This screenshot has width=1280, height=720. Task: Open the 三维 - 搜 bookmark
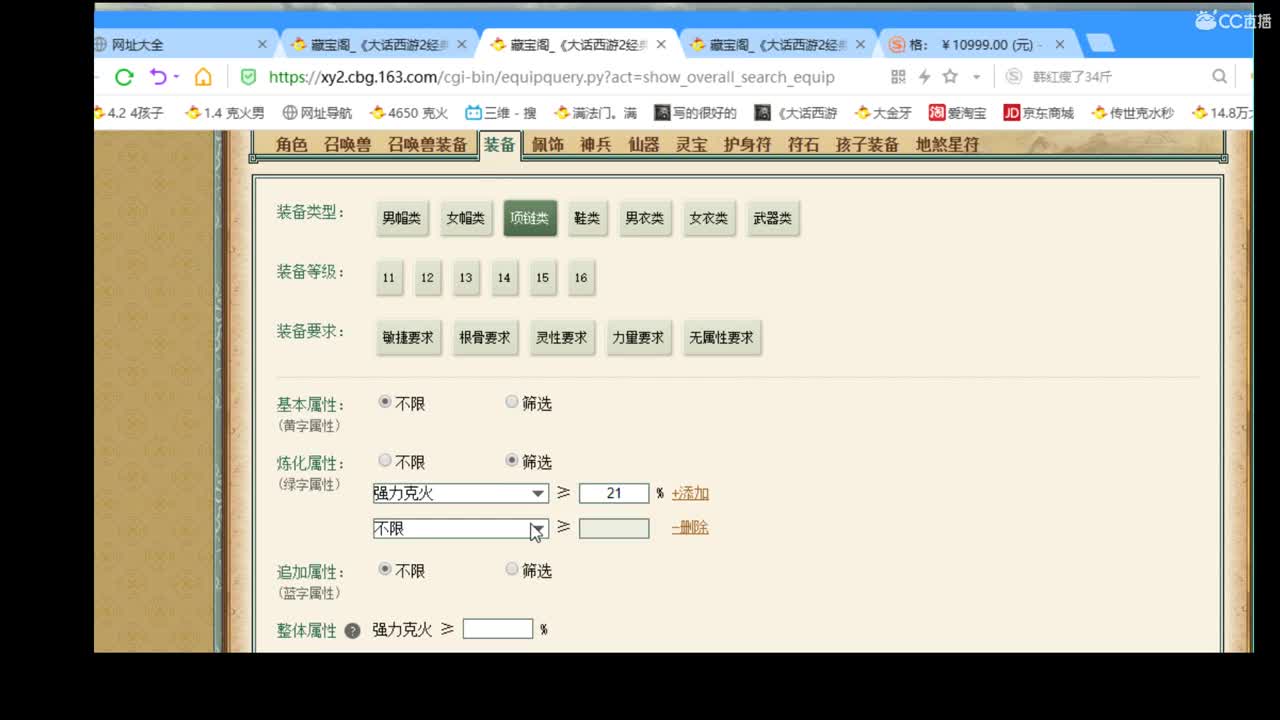coord(500,113)
